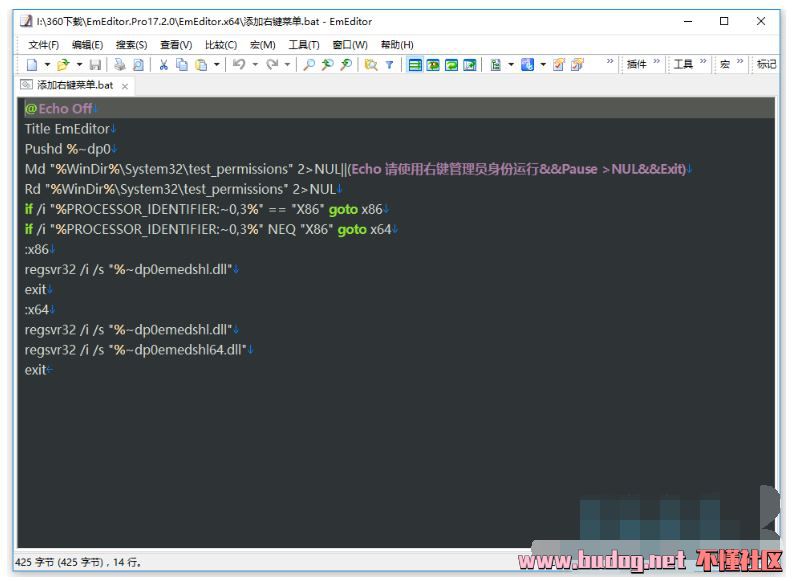Expand dropdown beside document configuration icon
792x581 pixels.
[x=511, y=65]
